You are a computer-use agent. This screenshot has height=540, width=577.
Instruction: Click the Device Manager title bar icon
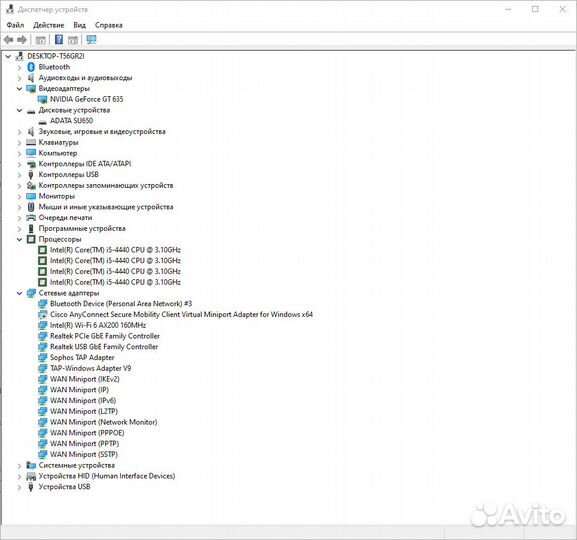coord(10,9)
